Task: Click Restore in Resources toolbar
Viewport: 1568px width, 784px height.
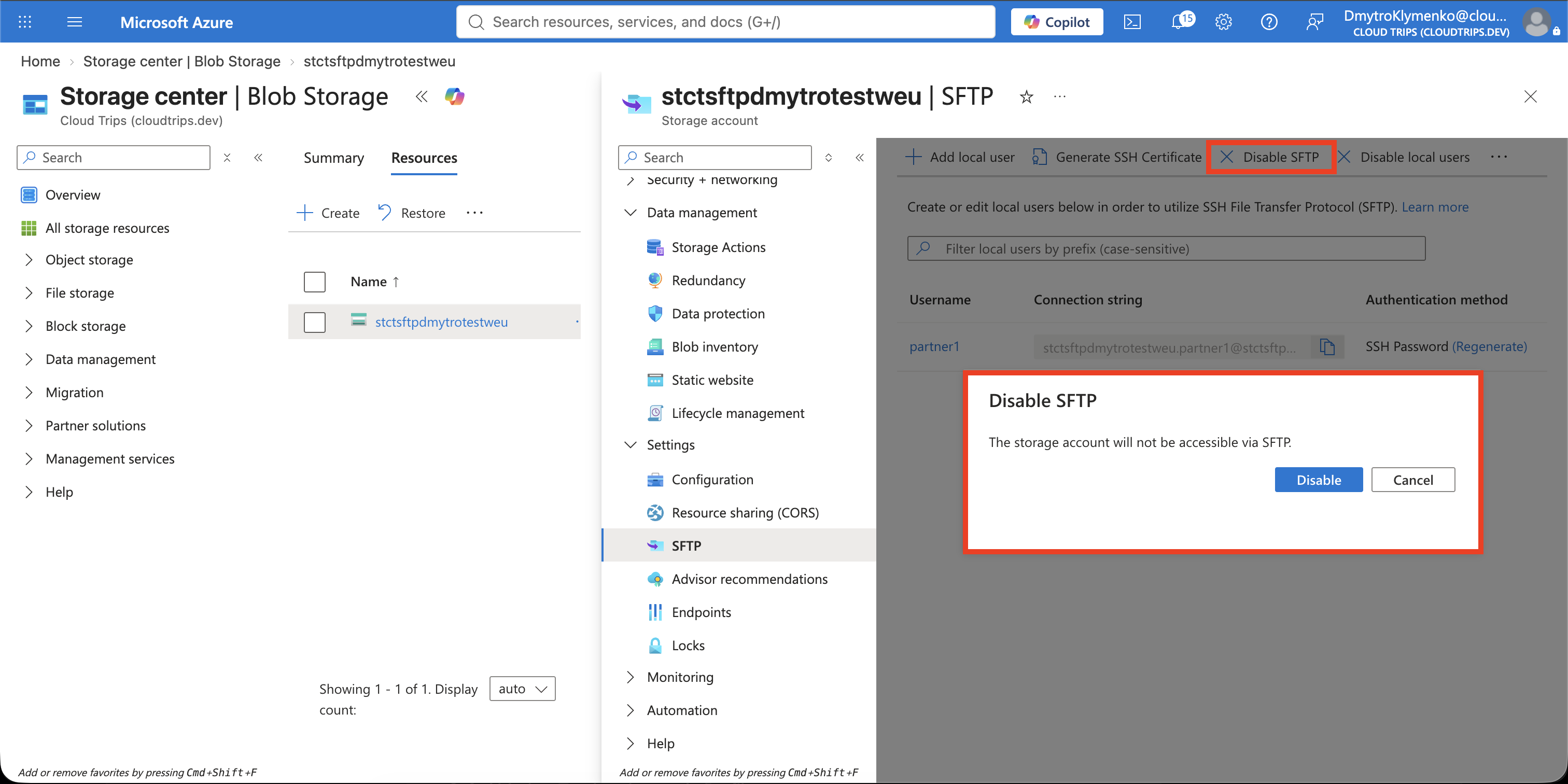Action: tap(412, 213)
